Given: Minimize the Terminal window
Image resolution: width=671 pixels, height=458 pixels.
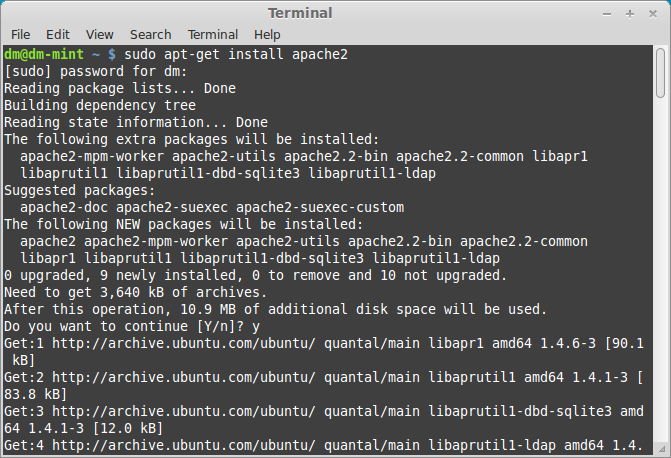Looking at the screenshot, I should tap(609, 13).
